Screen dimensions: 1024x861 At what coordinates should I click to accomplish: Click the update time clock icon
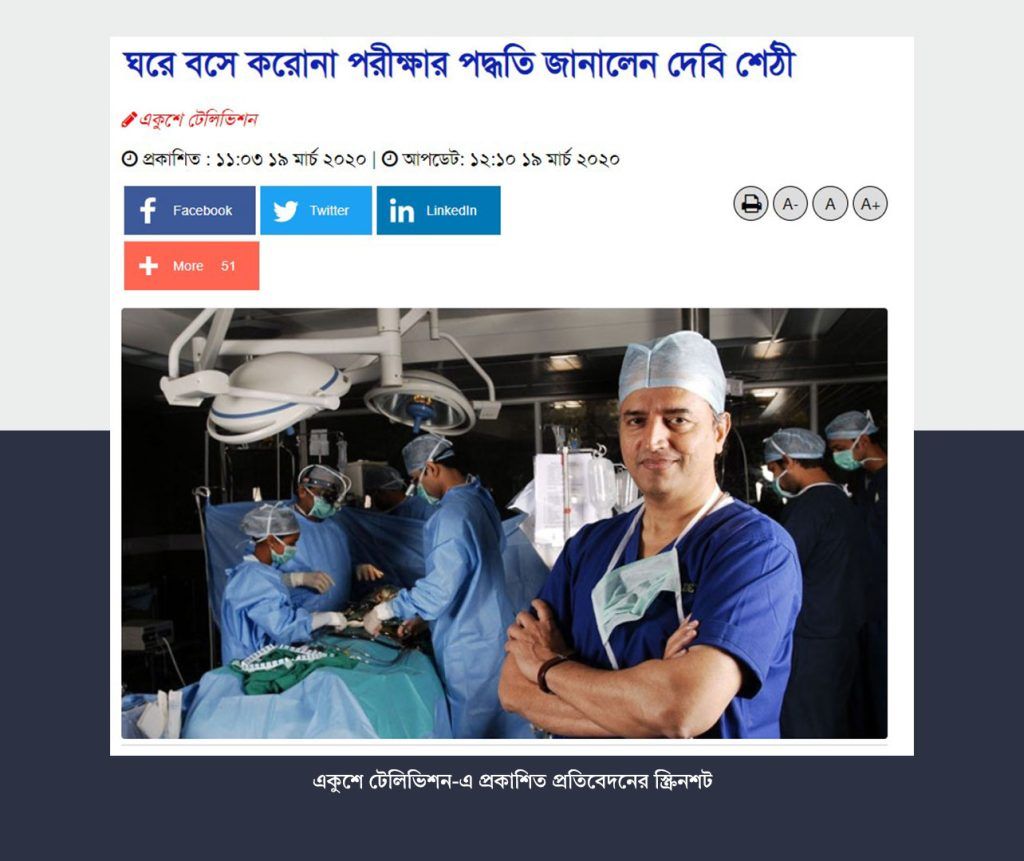(389, 159)
